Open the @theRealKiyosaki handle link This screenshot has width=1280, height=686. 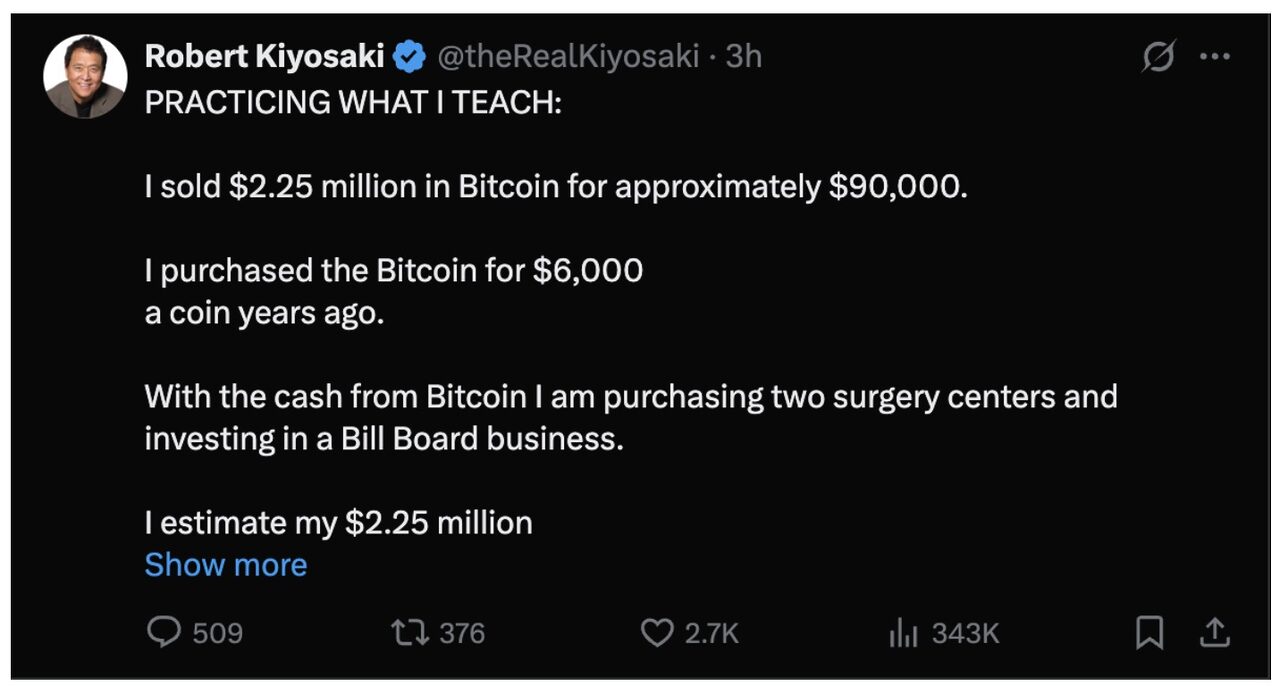[x=566, y=57]
